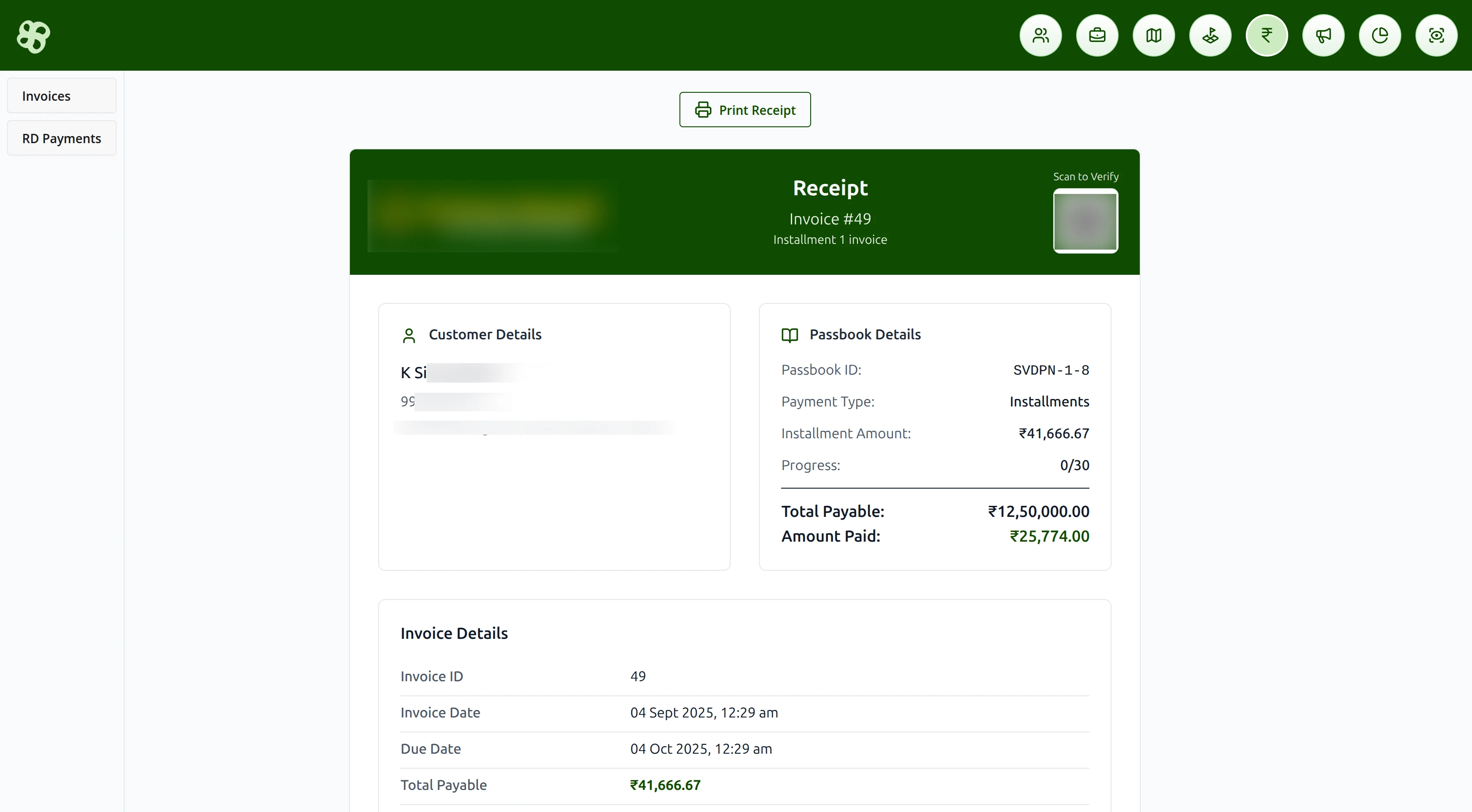This screenshot has width=1472, height=812.
Task: Click the Invoice #49 heading text
Action: 830,219
